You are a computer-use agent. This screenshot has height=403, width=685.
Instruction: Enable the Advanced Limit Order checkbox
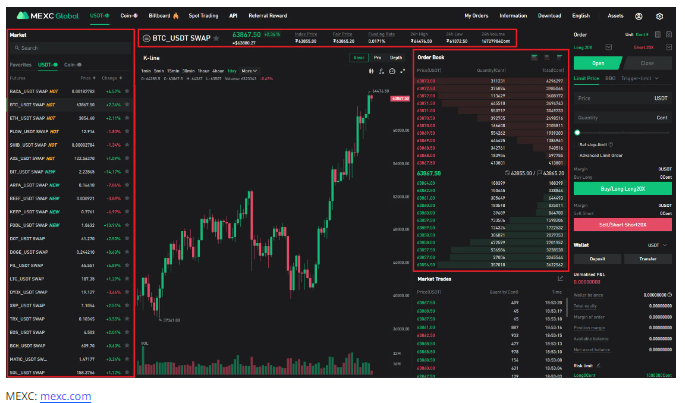click(x=577, y=155)
